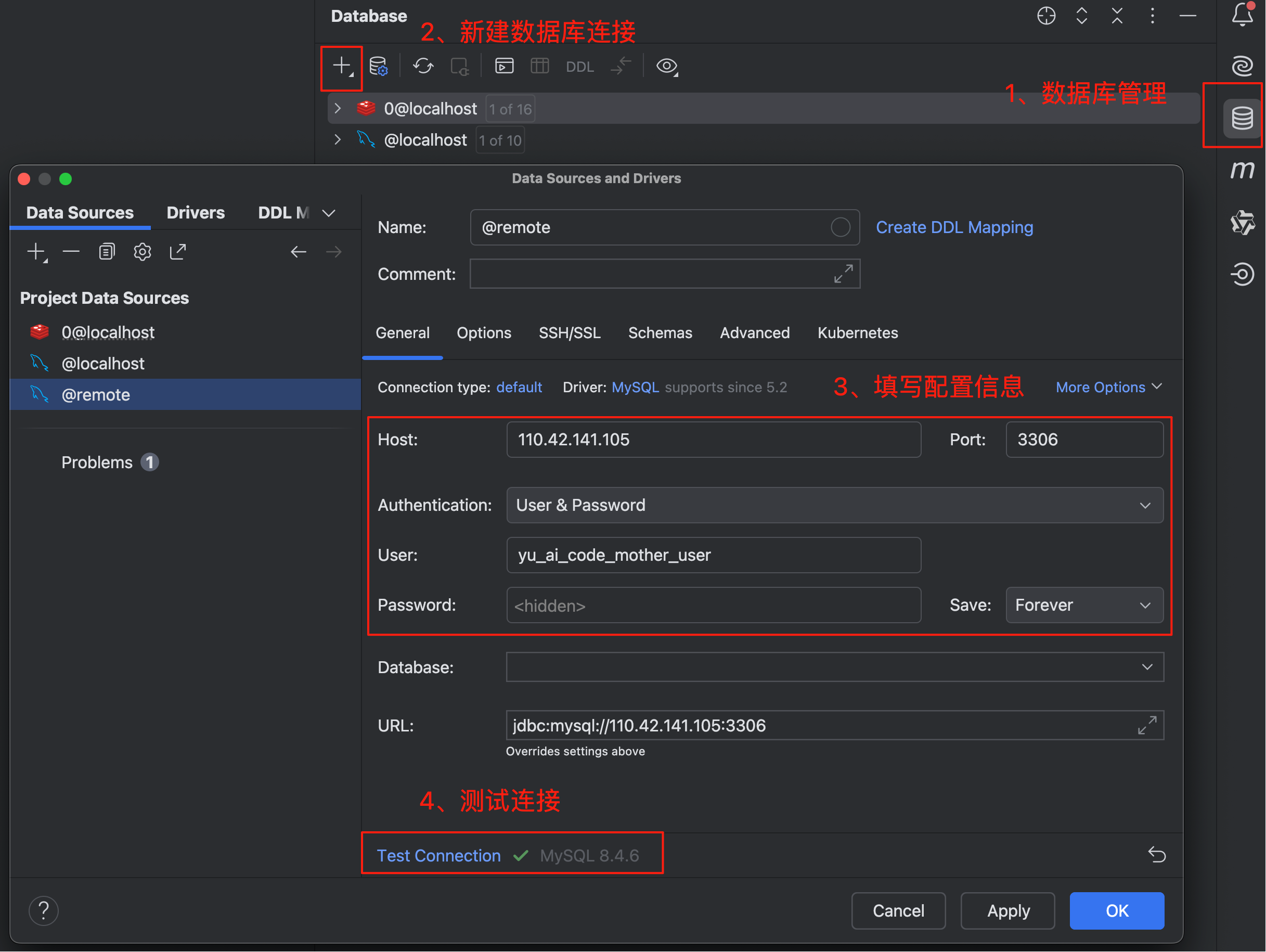Expand the 0@localhost tree node

tap(338, 108)
